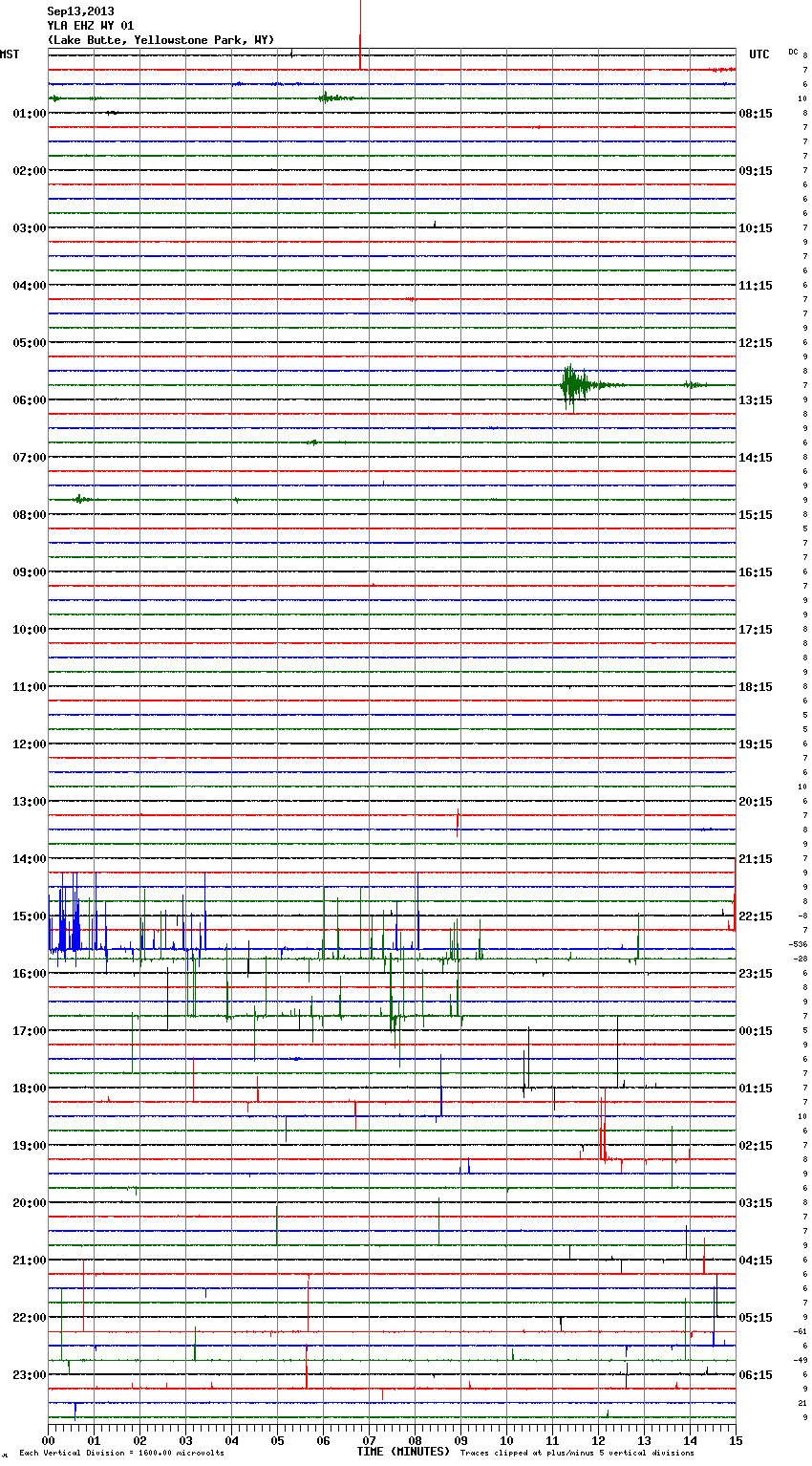This screenshot has height=1466, width=812.
Task: Click the 18:00 MST row label
Action: coord(30,1089)
